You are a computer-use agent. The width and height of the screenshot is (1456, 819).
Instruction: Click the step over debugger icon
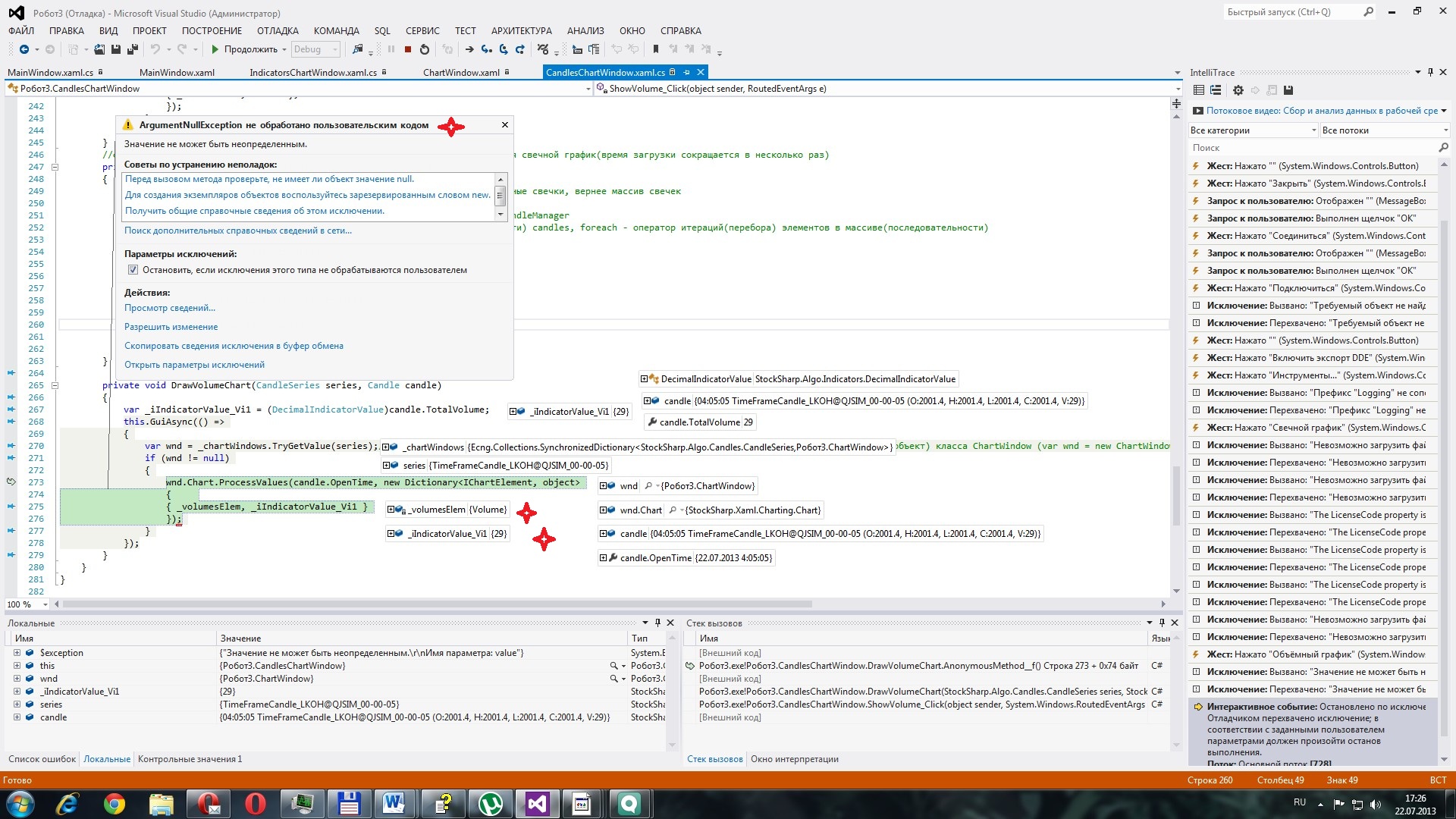point(504,49)
